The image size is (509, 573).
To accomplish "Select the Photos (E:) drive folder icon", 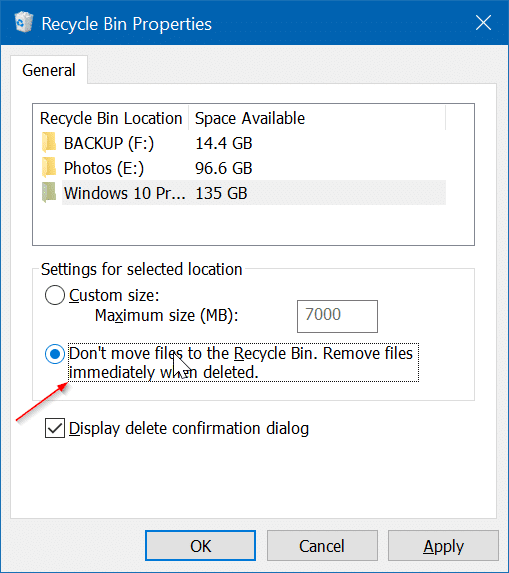I will (x=49, y=167).
